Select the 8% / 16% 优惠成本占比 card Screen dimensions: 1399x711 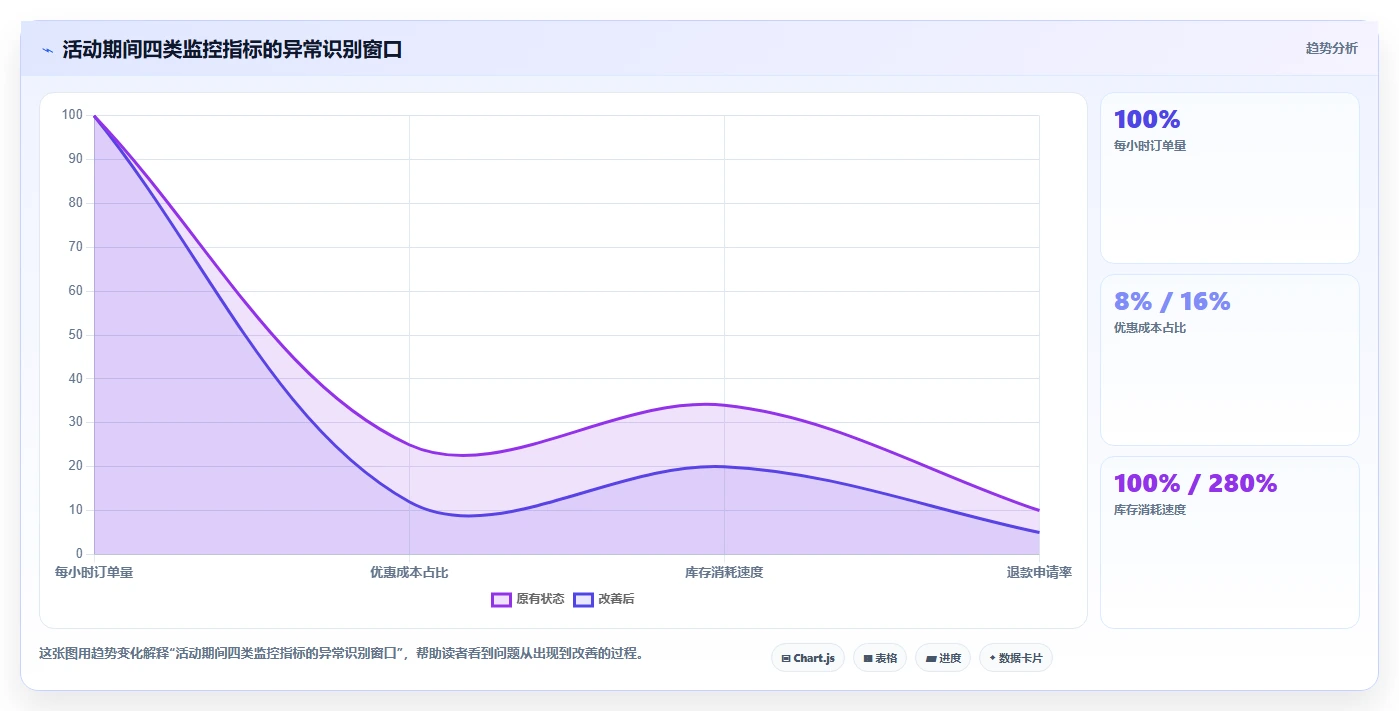1230,360
